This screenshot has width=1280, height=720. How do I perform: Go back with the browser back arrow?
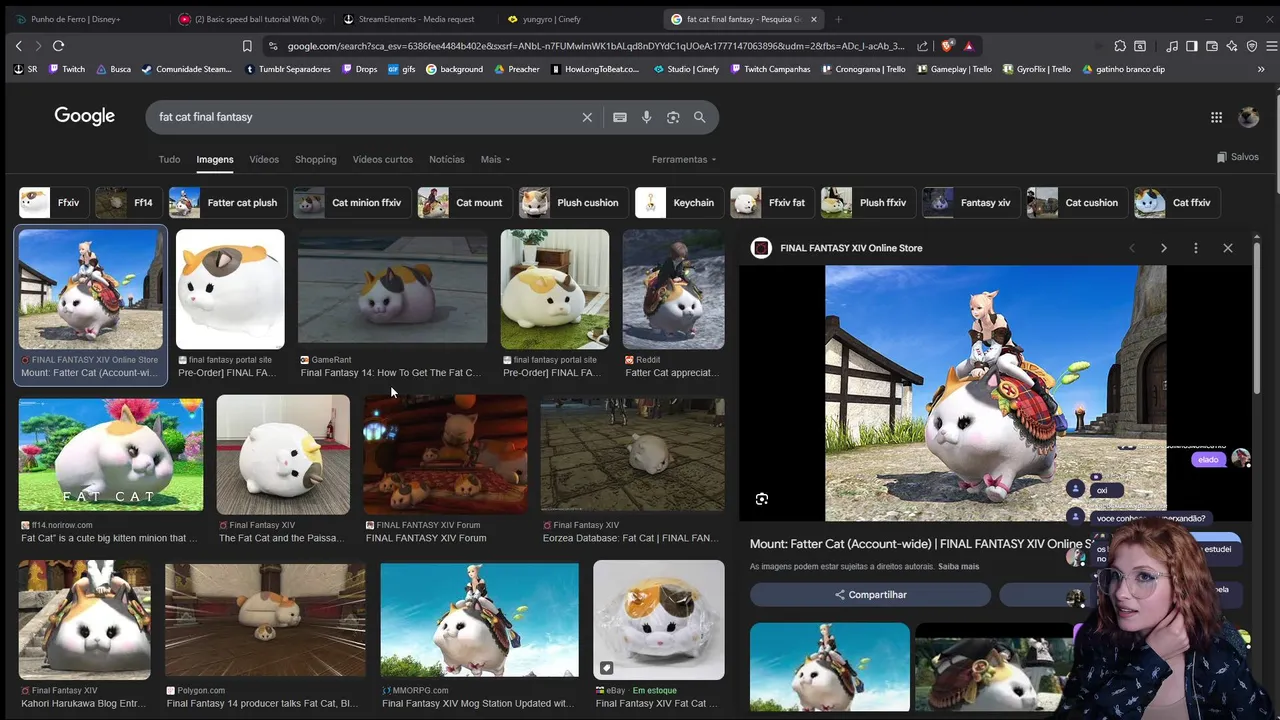(18, 46)
